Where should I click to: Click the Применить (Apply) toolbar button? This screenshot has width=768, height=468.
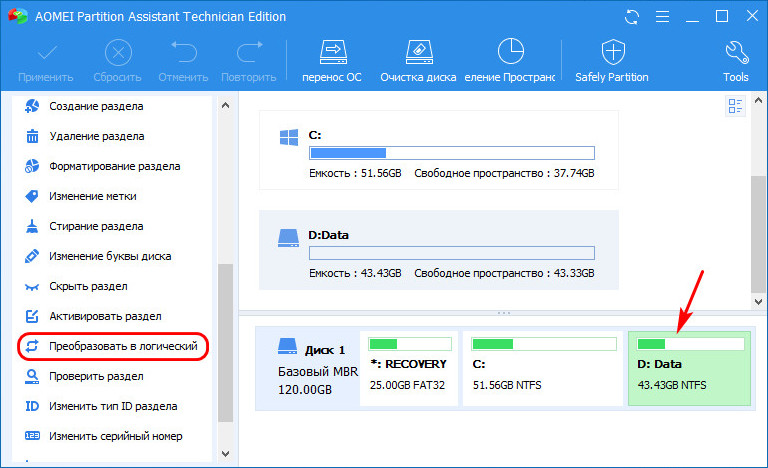tap(46, 62)
